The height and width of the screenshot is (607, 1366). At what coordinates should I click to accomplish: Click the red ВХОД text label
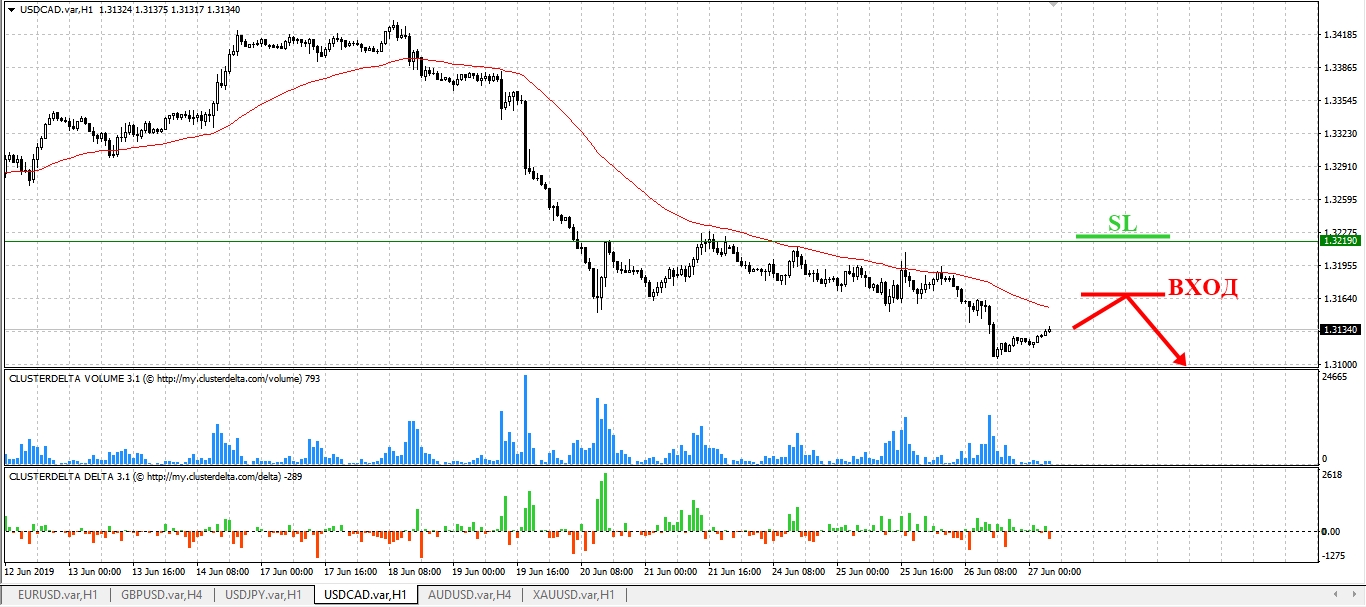pyautogui.click(x=1203, y=289)
